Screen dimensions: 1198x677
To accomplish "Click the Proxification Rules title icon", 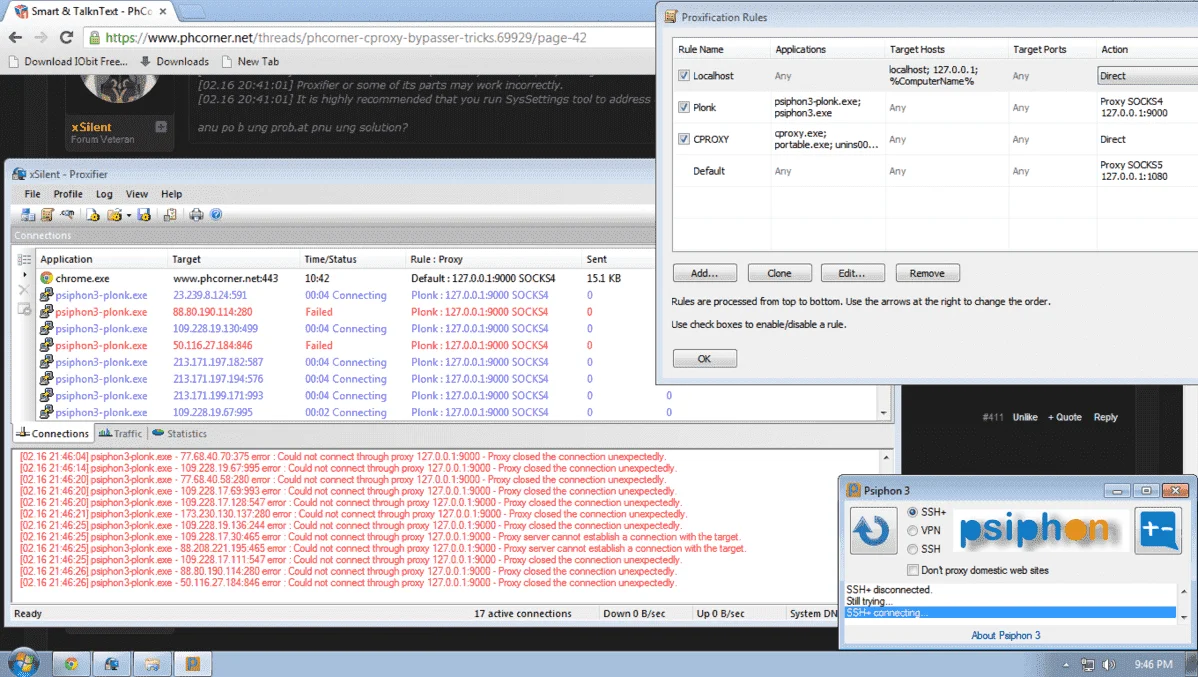I will [670, 17].
